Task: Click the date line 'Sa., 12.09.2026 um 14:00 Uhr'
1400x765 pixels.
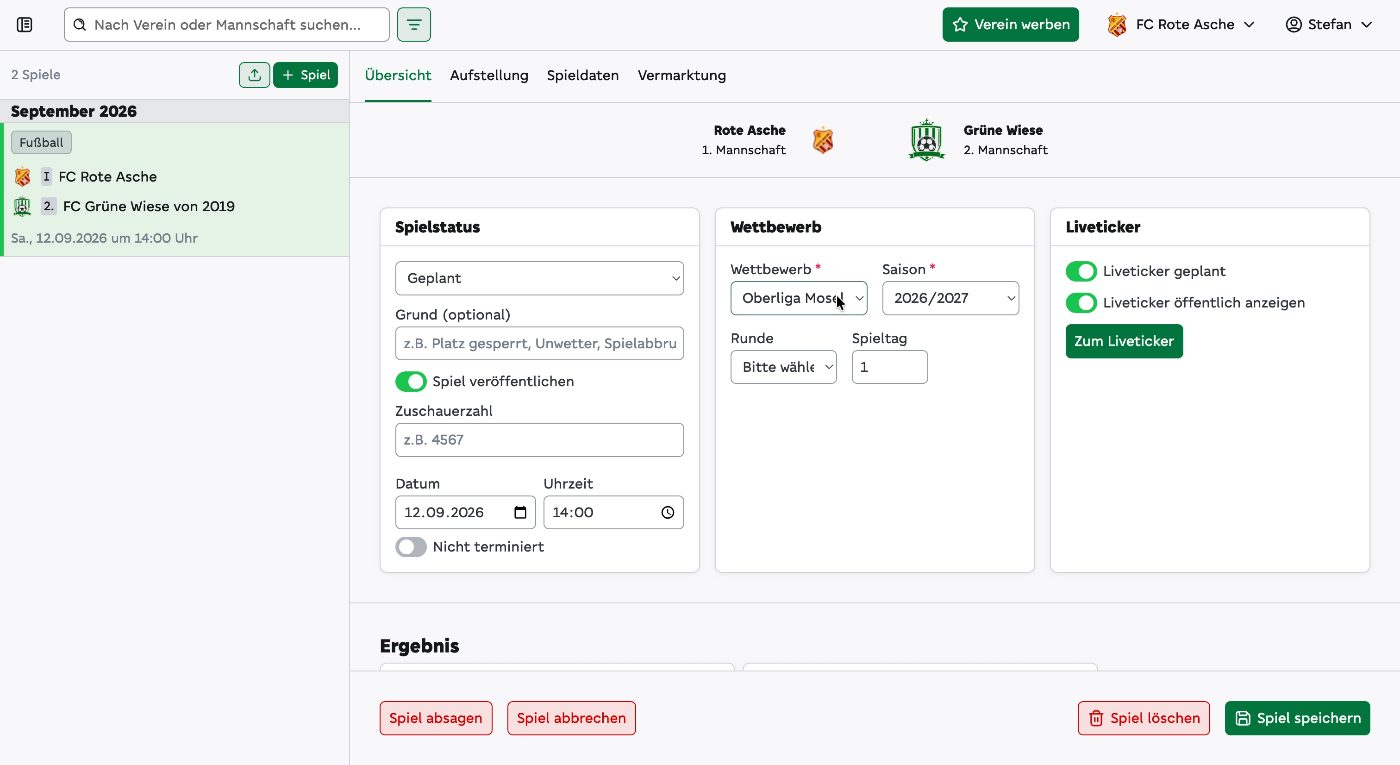Action: point(104,239)
